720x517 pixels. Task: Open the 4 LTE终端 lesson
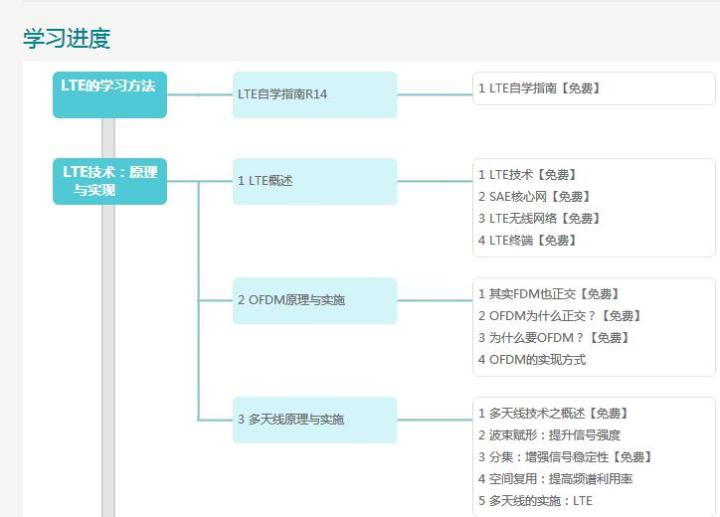[x=527, y=241]
